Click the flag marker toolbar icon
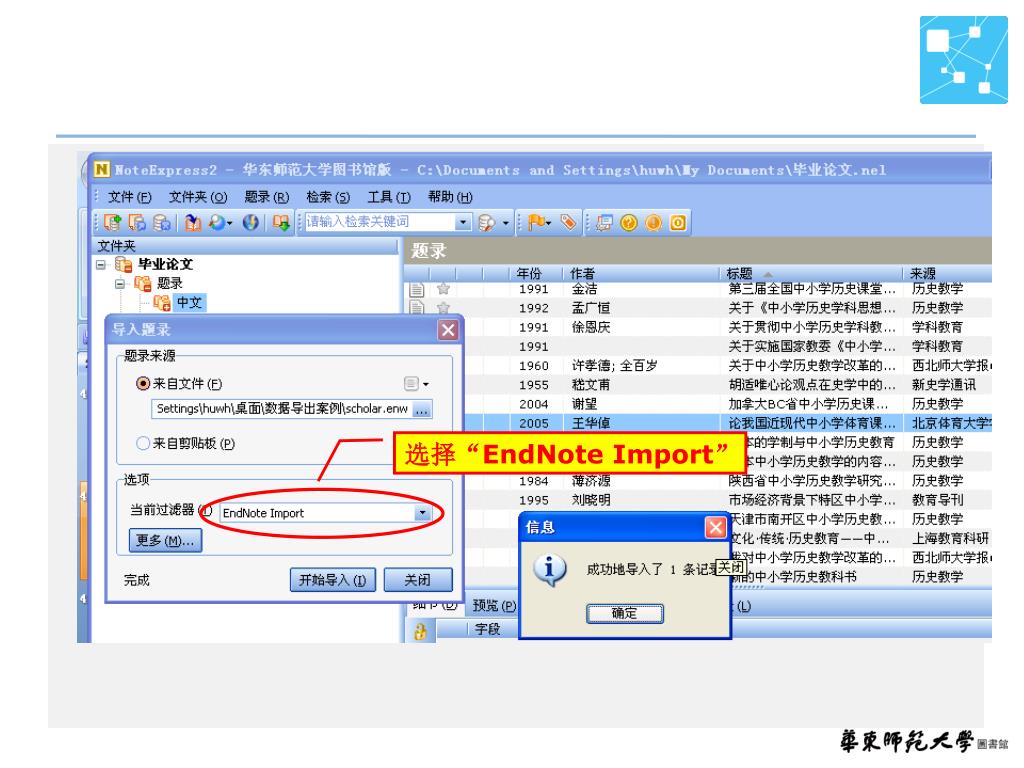 tap(537, 223)
